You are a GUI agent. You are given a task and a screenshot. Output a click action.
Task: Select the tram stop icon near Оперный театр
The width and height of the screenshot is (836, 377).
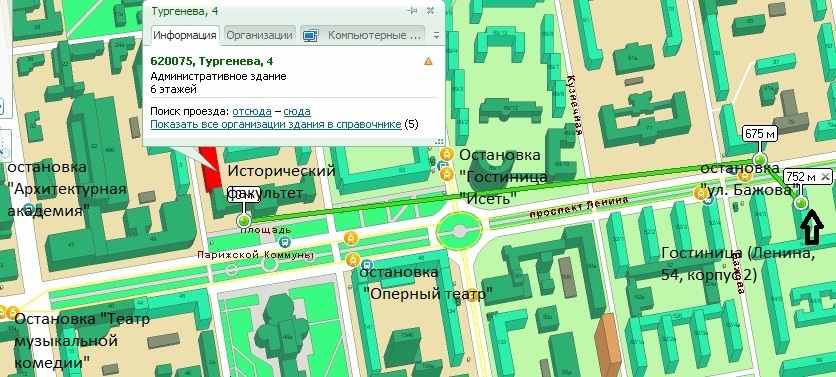(367, 264)
